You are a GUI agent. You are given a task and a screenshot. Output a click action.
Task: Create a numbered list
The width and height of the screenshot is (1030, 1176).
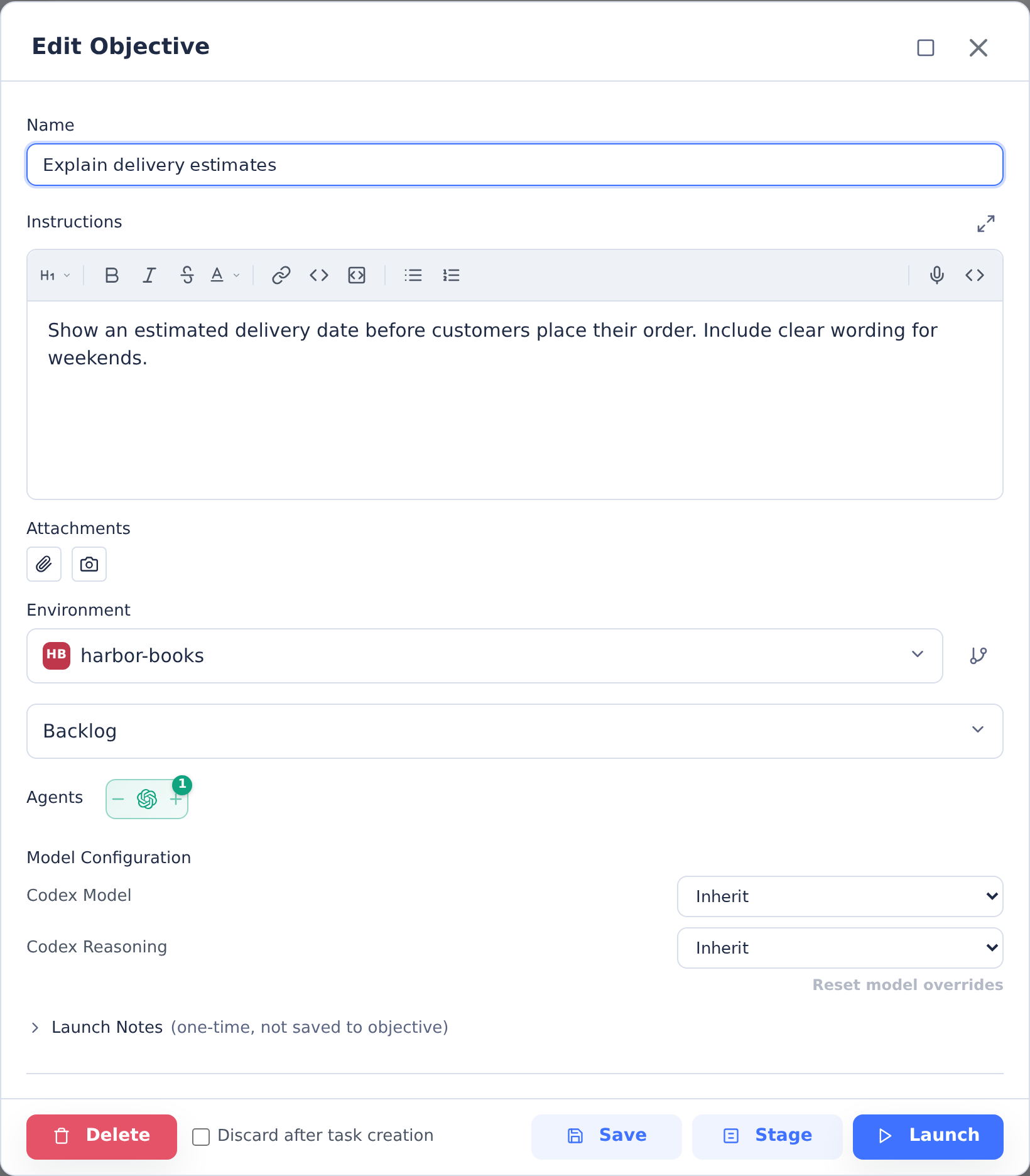[451, 275]
